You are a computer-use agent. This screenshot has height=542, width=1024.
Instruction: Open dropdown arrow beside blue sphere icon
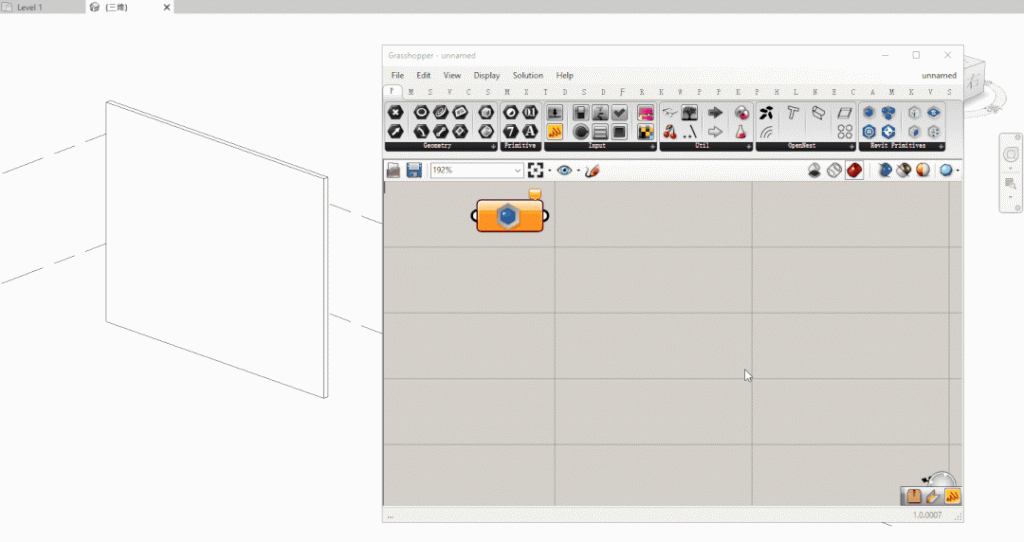click(x=957, y=171)
